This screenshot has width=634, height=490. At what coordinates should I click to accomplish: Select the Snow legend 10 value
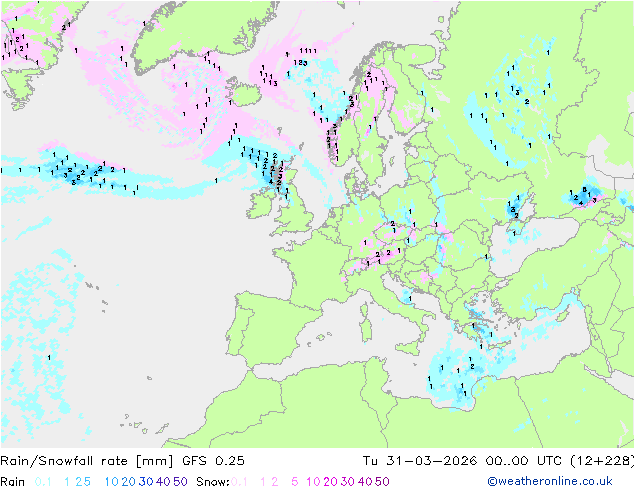313,482
